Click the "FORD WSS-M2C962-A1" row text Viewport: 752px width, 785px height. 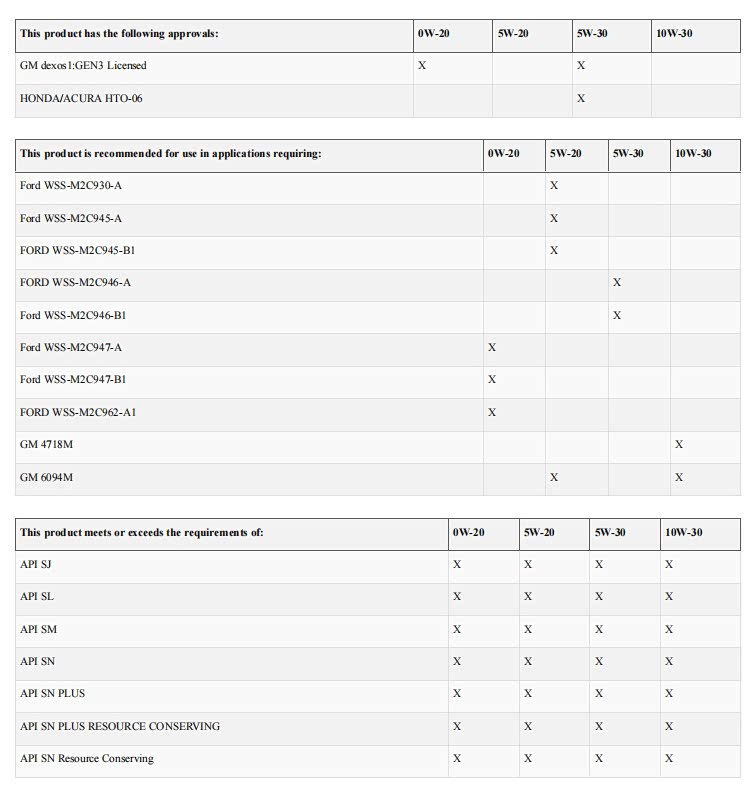[x=78, y=412]
